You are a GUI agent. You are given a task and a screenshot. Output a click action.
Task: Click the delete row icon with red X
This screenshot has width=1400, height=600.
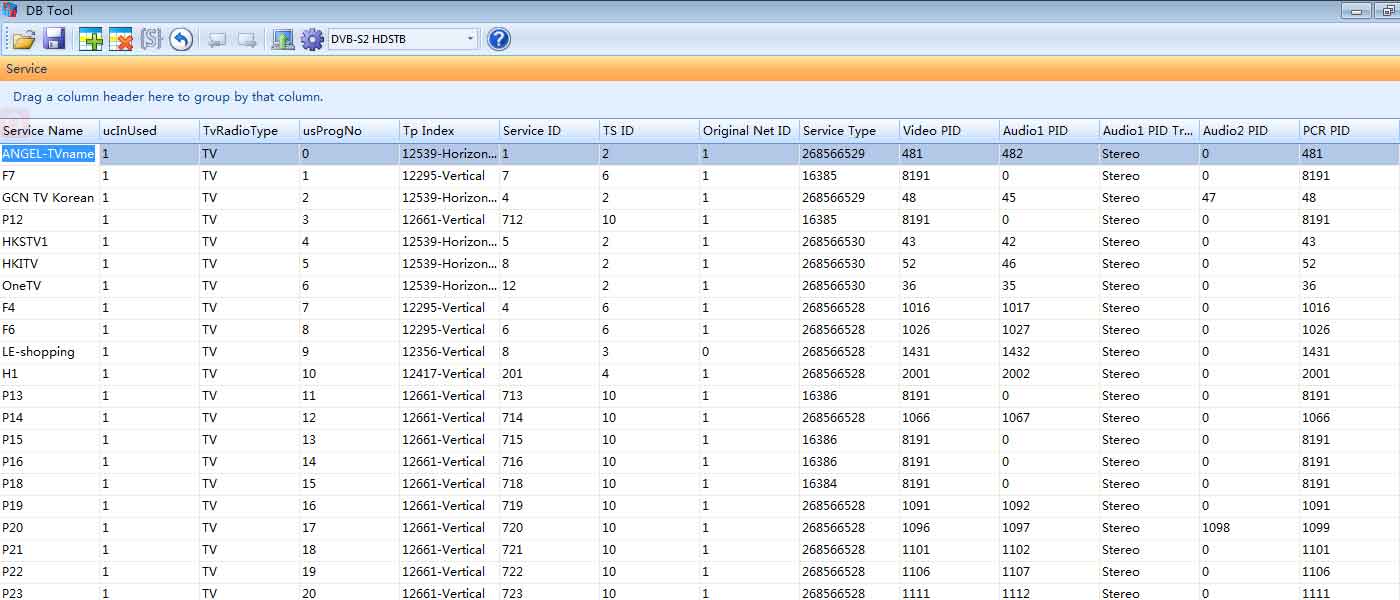click(x=121, y=40)
